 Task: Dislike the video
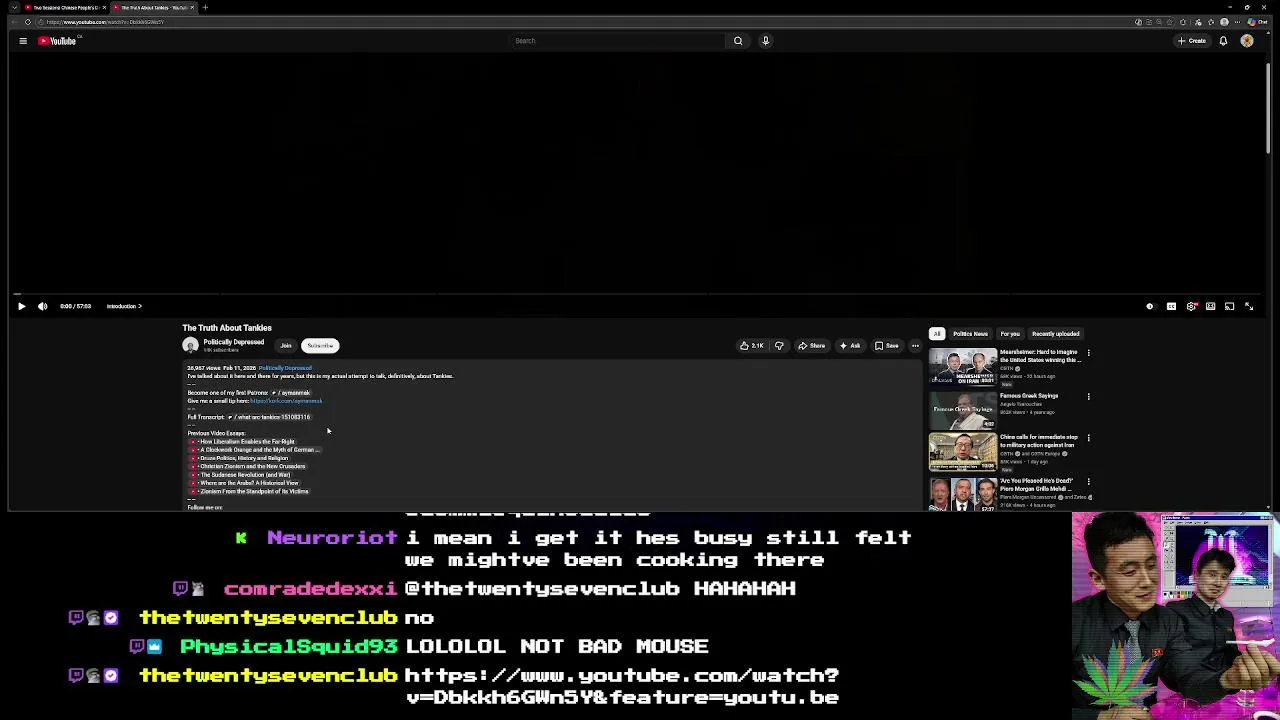click(779, 346)
